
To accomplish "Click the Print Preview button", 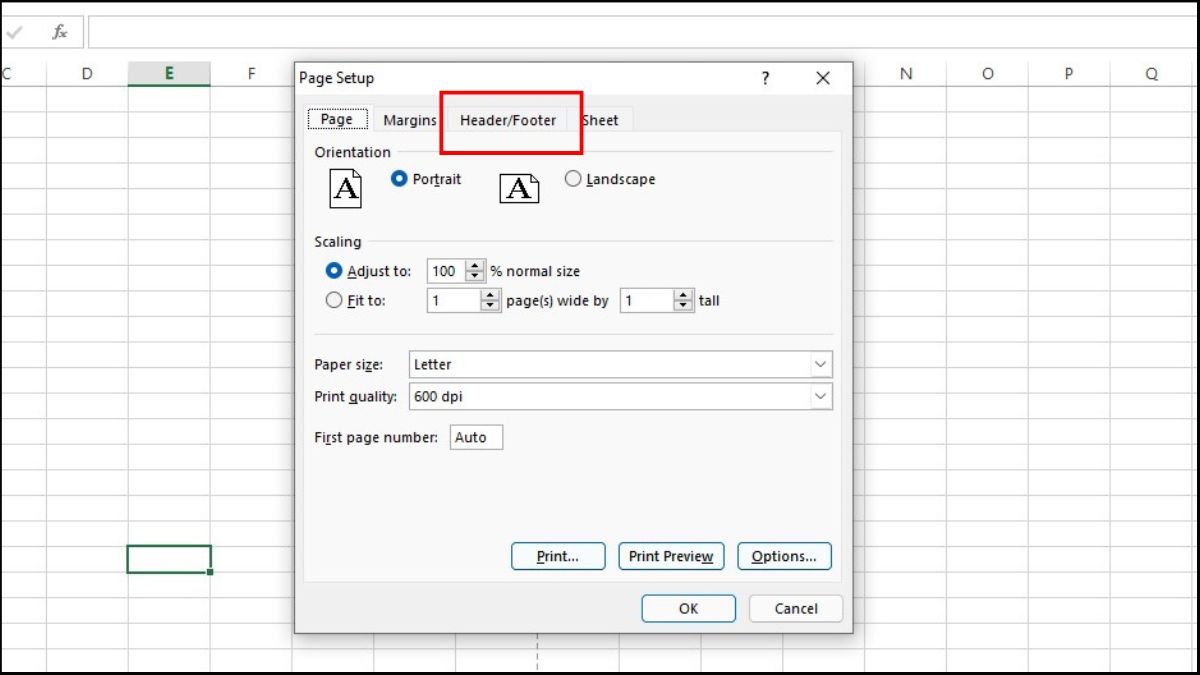I will click(x=671, y=556).
